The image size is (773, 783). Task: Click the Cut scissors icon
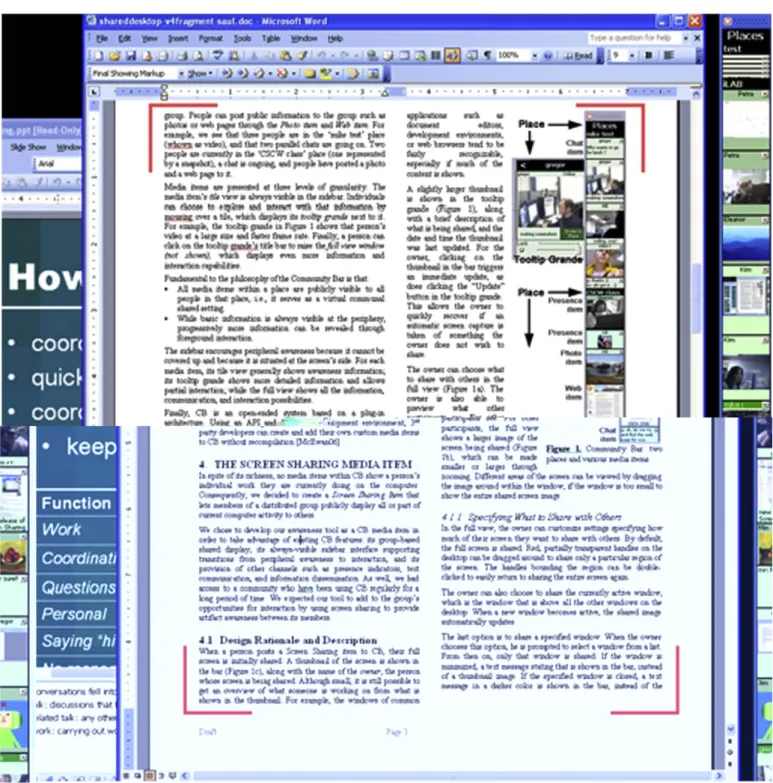254,55
